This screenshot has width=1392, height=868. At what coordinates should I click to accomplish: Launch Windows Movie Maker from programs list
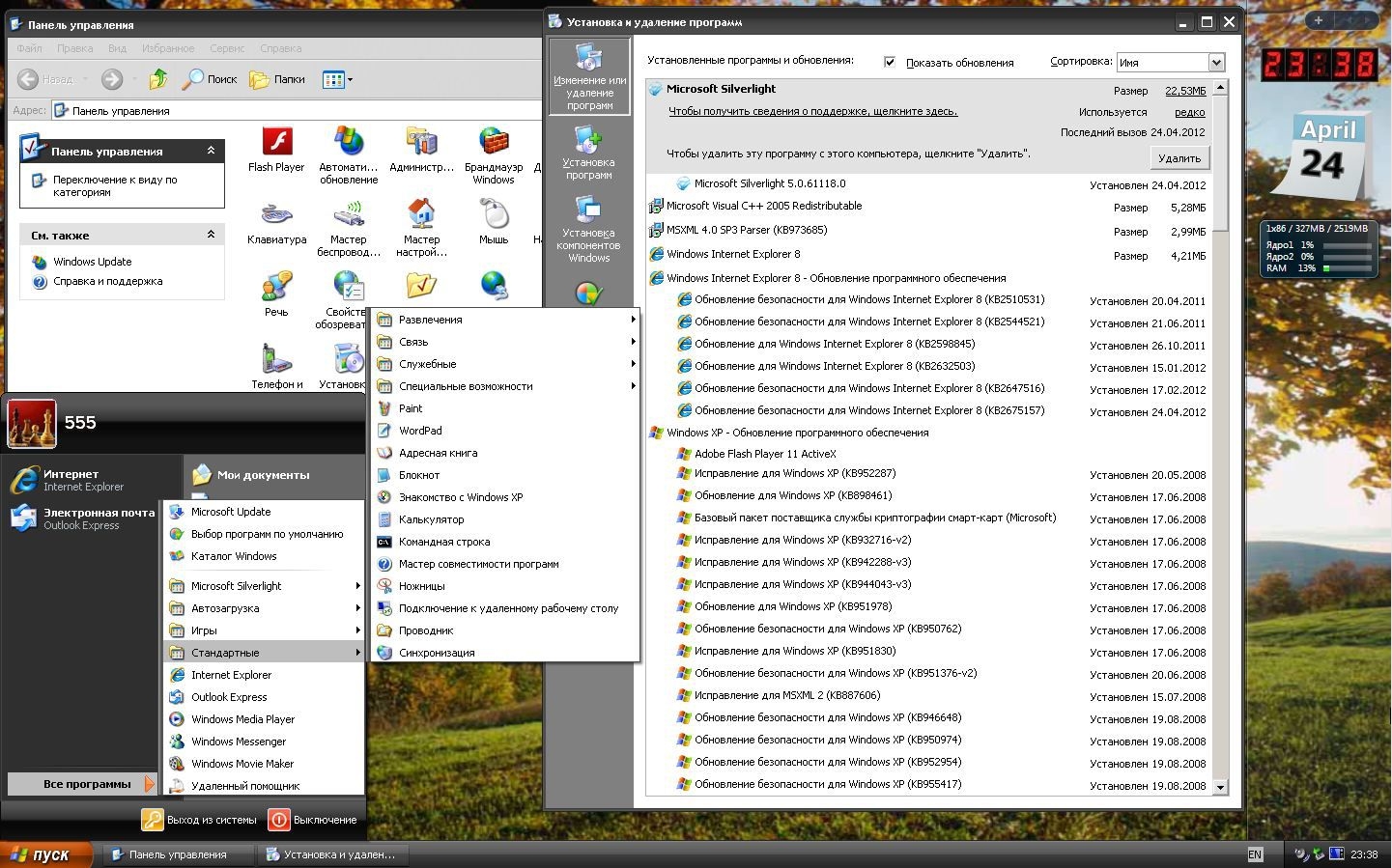tap(265, 764)
